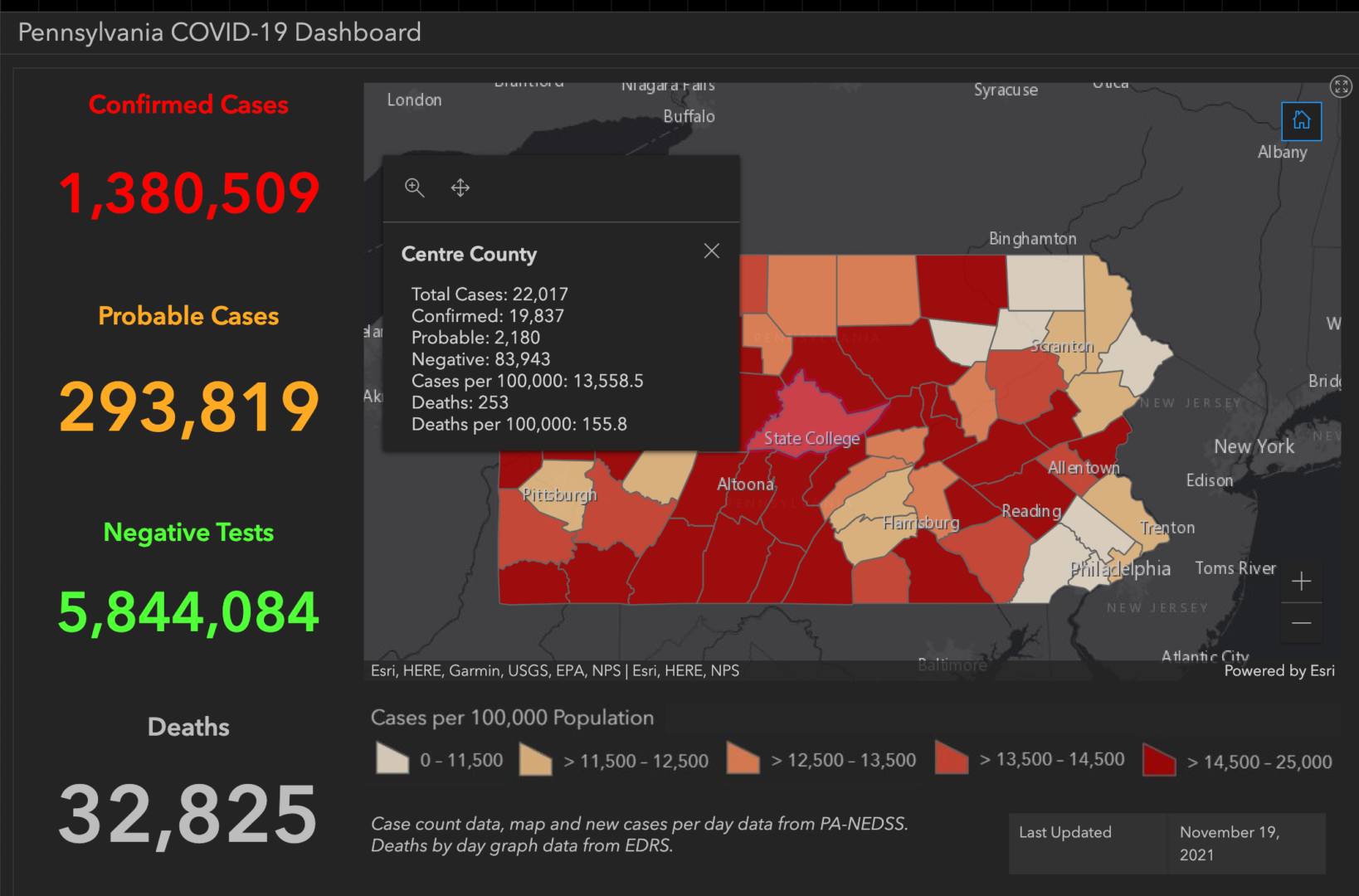Click 'Cases per 100,000 Population' legend title
Viewport: 1359px width, 896px height.
pos(512,718)
